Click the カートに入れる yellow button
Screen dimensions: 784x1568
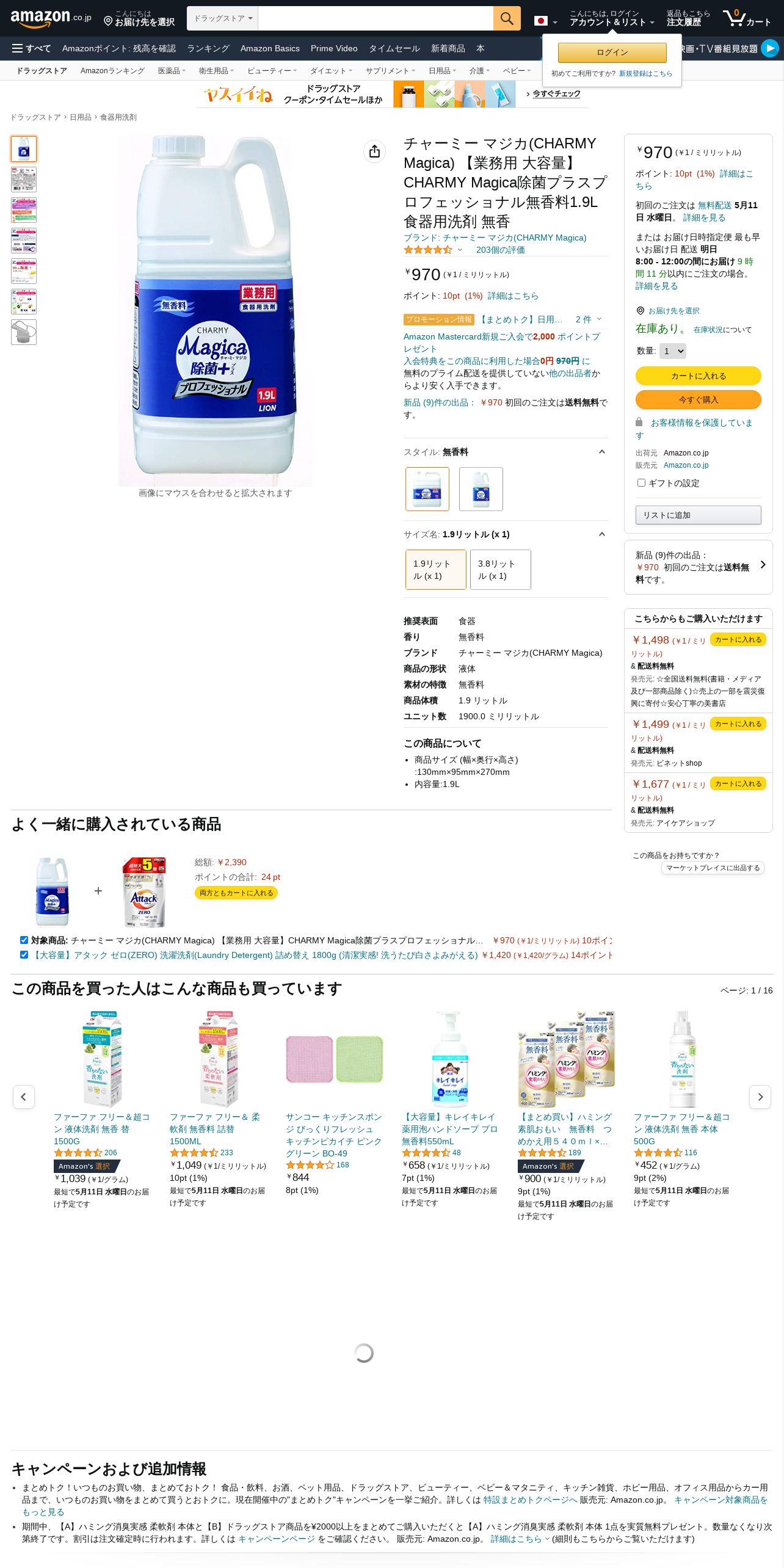click(699, 376)
